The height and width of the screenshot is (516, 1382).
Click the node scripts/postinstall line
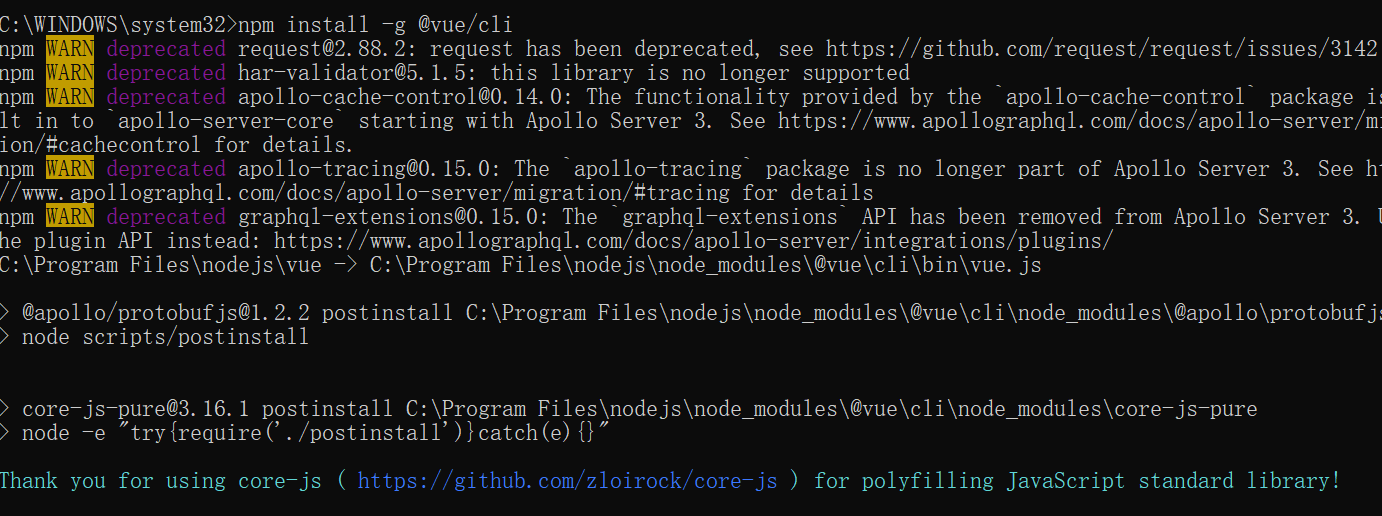tap(166, 337)
